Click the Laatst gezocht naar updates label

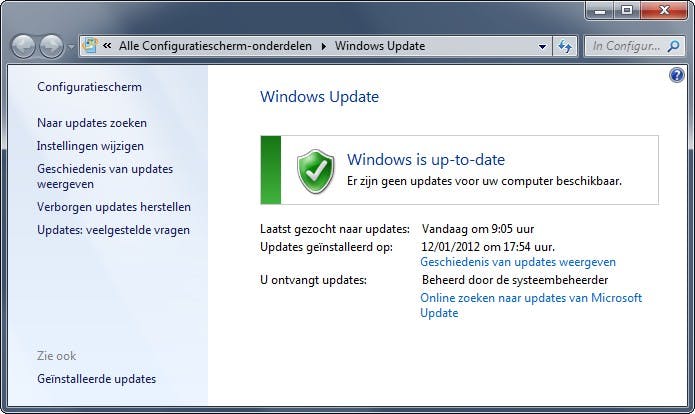click(335, 229)
